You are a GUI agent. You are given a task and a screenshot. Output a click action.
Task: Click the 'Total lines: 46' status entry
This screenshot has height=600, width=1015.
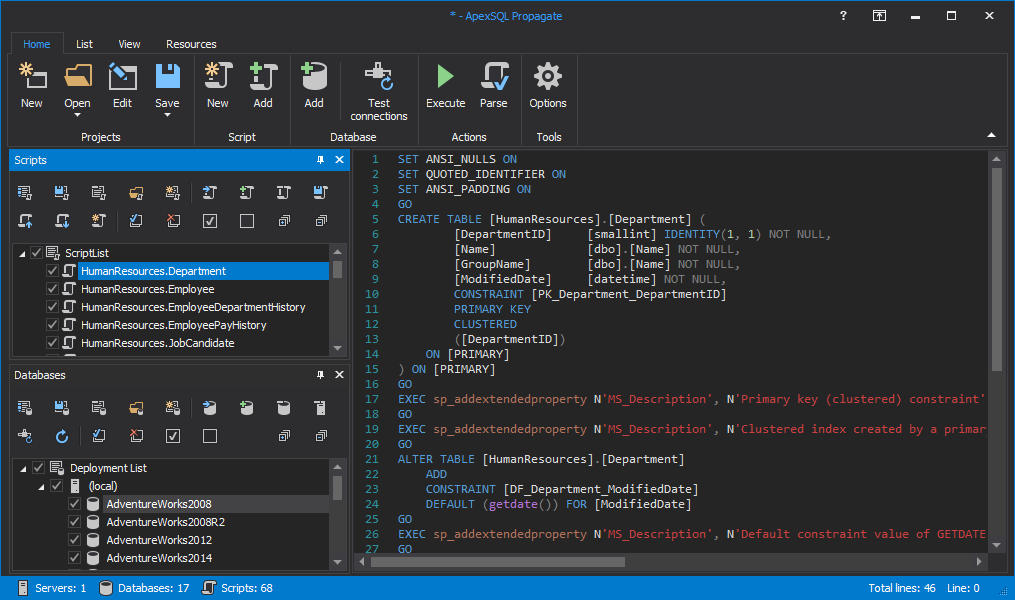point(902,588)
